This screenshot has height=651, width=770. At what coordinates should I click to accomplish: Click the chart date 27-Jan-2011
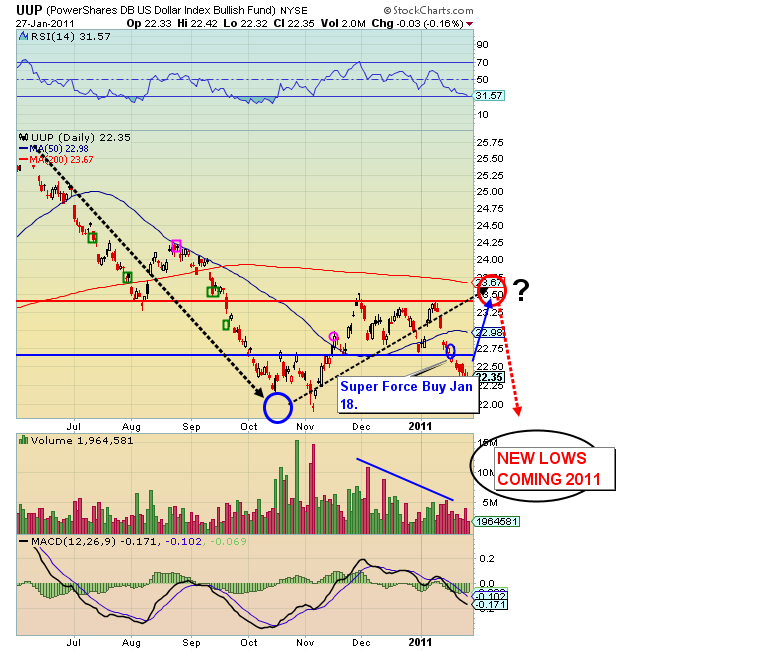45,24
